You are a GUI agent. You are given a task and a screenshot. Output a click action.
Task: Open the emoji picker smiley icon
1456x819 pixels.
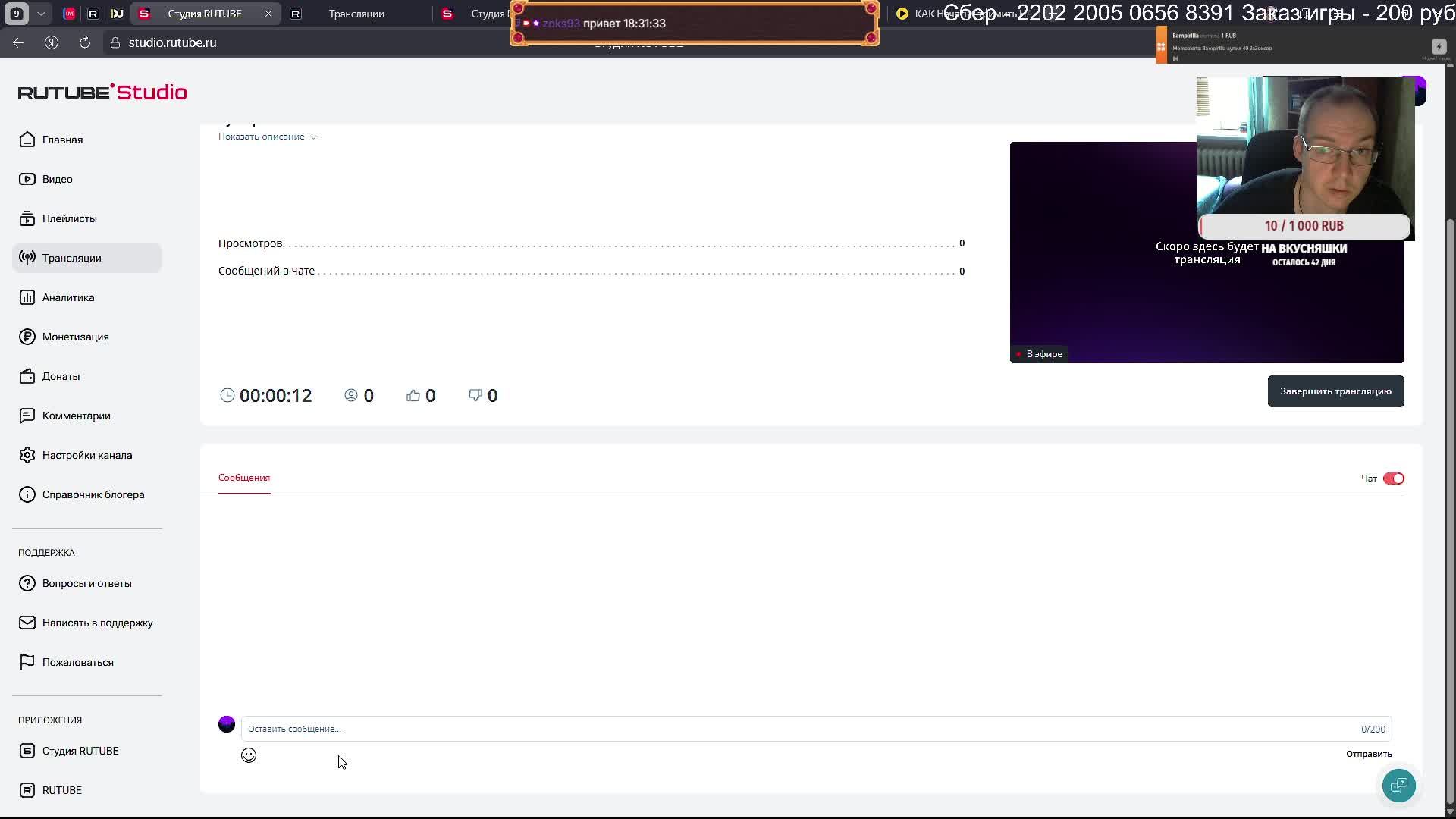point(249,755)
